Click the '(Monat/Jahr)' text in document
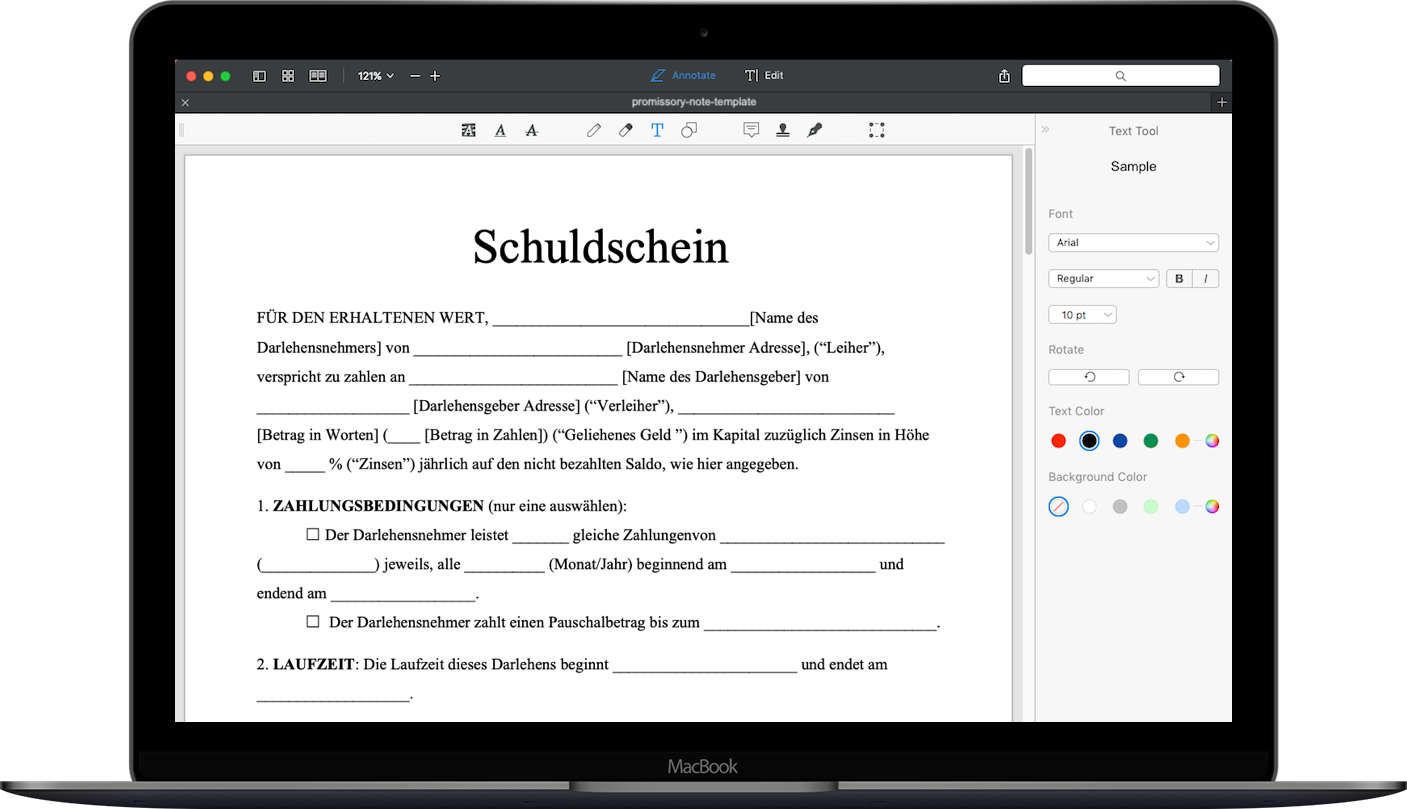1407x809 pixels. pyautogui.click(x=590, y=564)
